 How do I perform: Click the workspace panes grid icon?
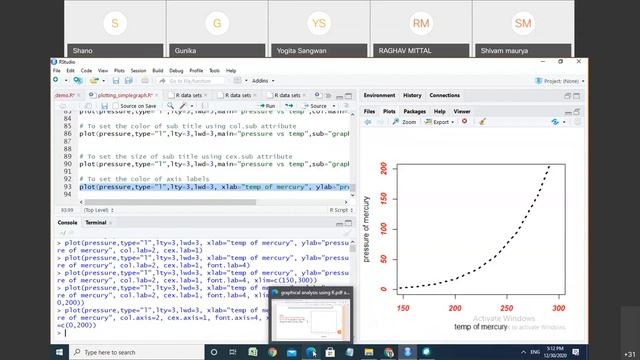[x=238, y=81]
